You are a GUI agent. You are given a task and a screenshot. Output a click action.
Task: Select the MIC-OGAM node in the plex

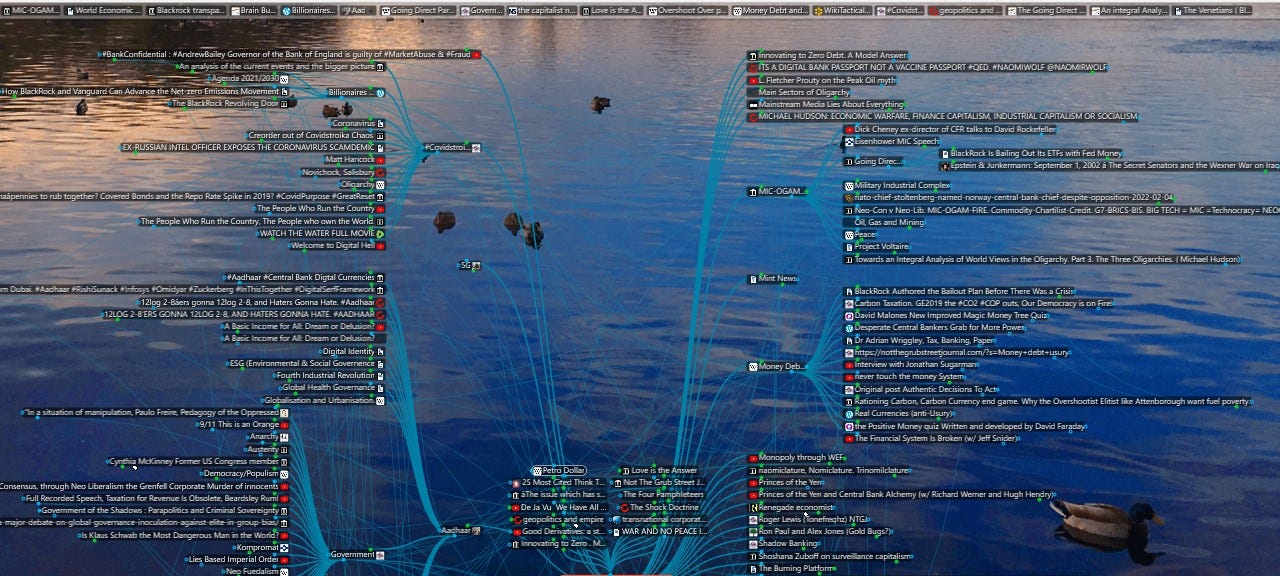tap(779, 191)
